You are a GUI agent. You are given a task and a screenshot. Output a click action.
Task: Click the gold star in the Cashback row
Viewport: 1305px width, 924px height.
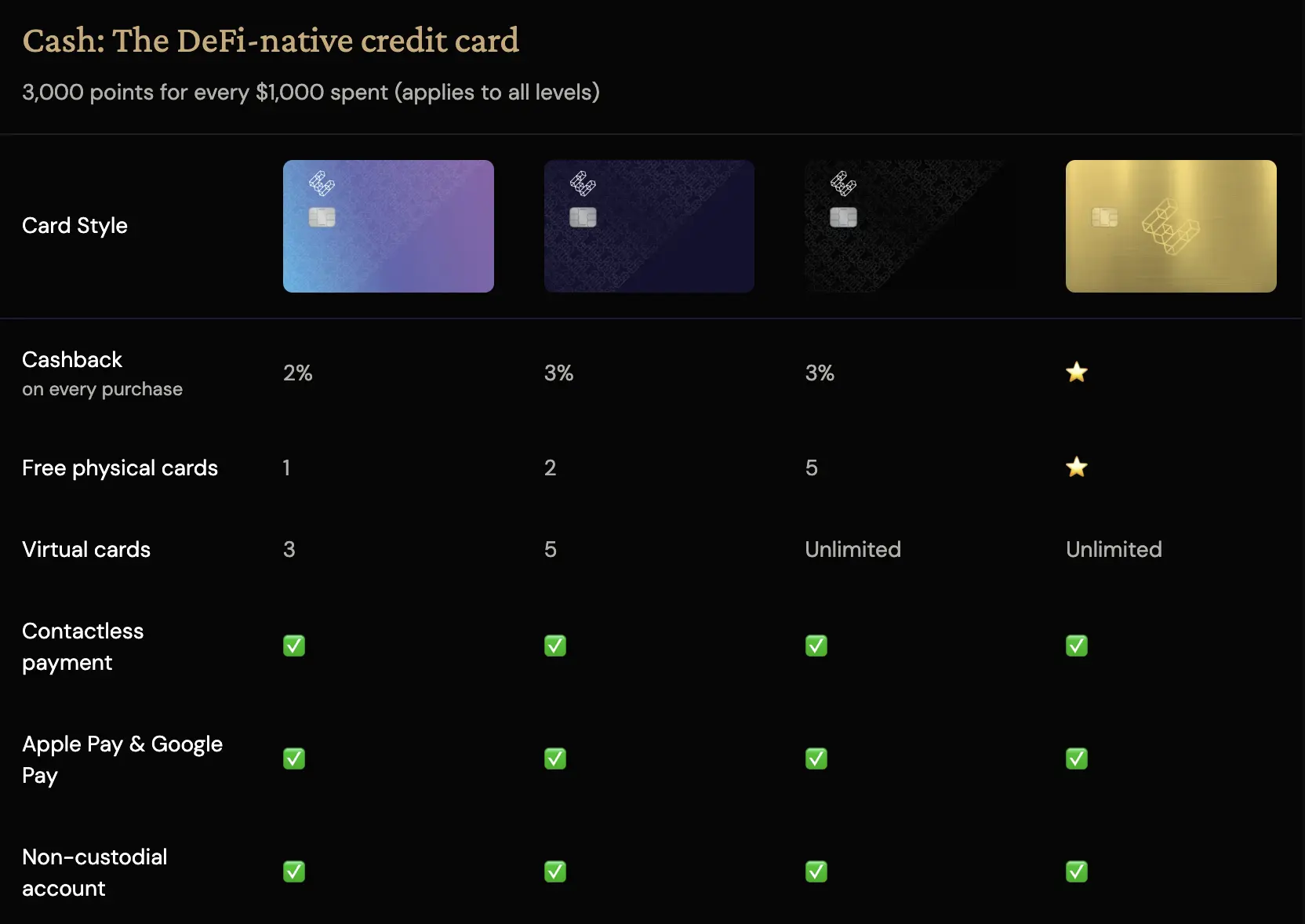pos(1077,372)
